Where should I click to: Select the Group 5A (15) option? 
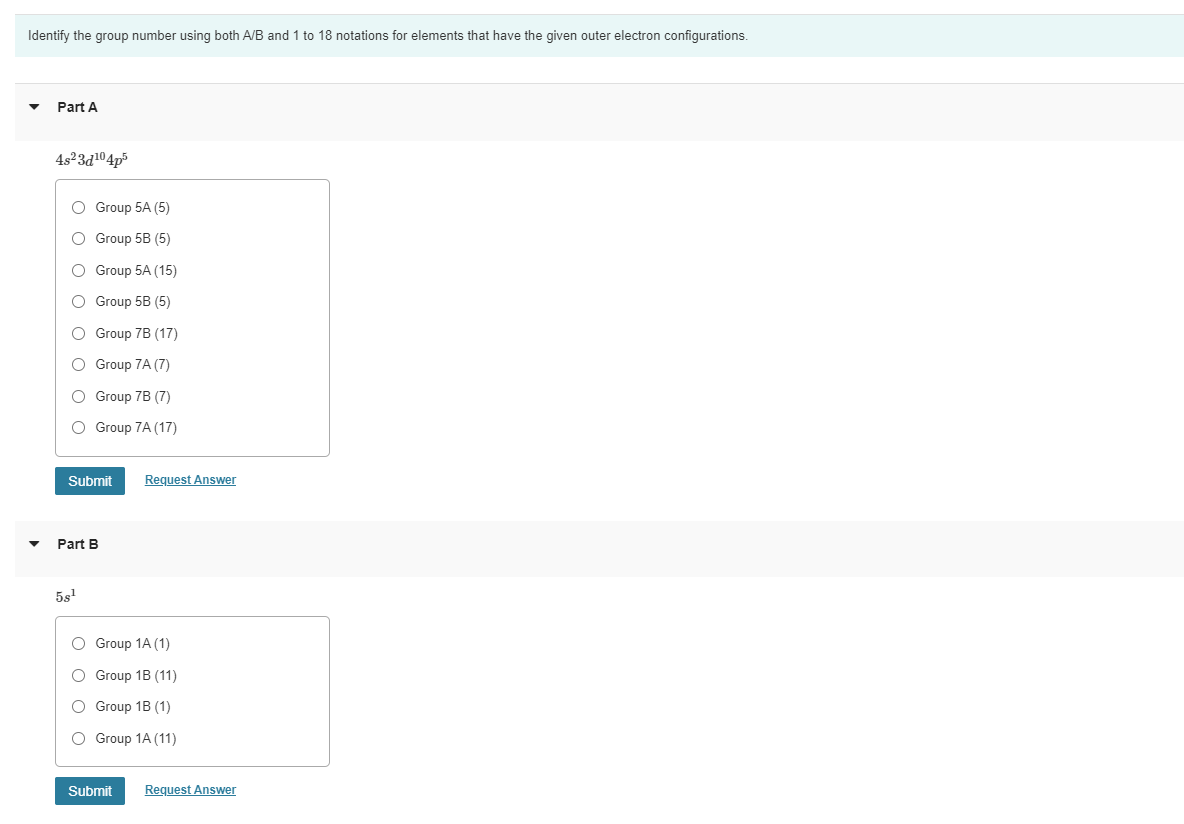coord(78,270)
